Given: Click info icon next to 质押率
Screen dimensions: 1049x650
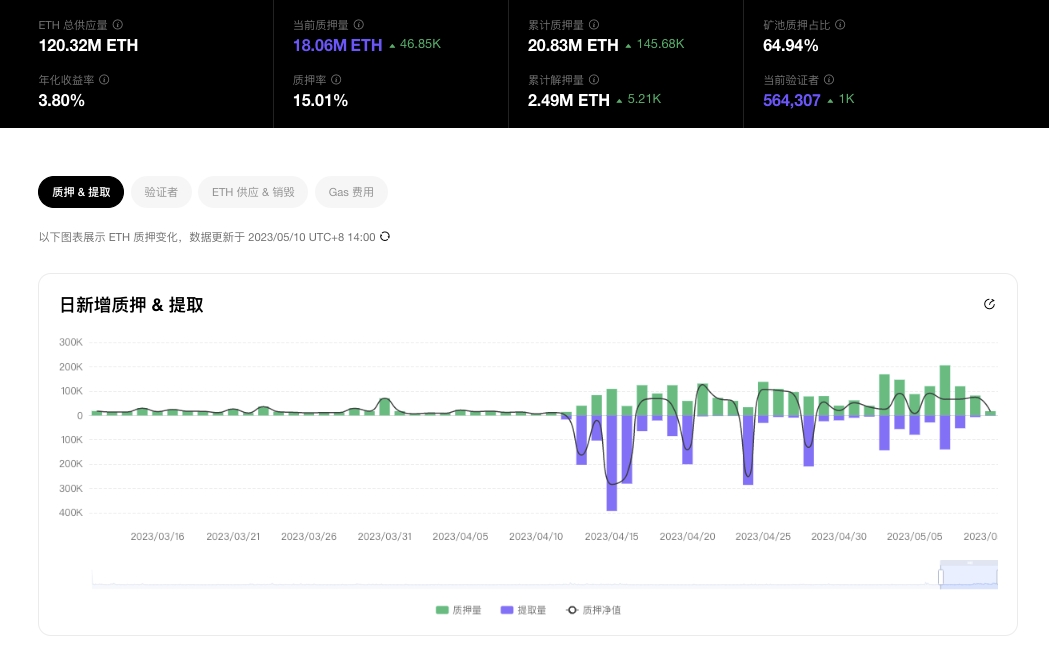Looking at the screenshot, I should click(336, 79).
